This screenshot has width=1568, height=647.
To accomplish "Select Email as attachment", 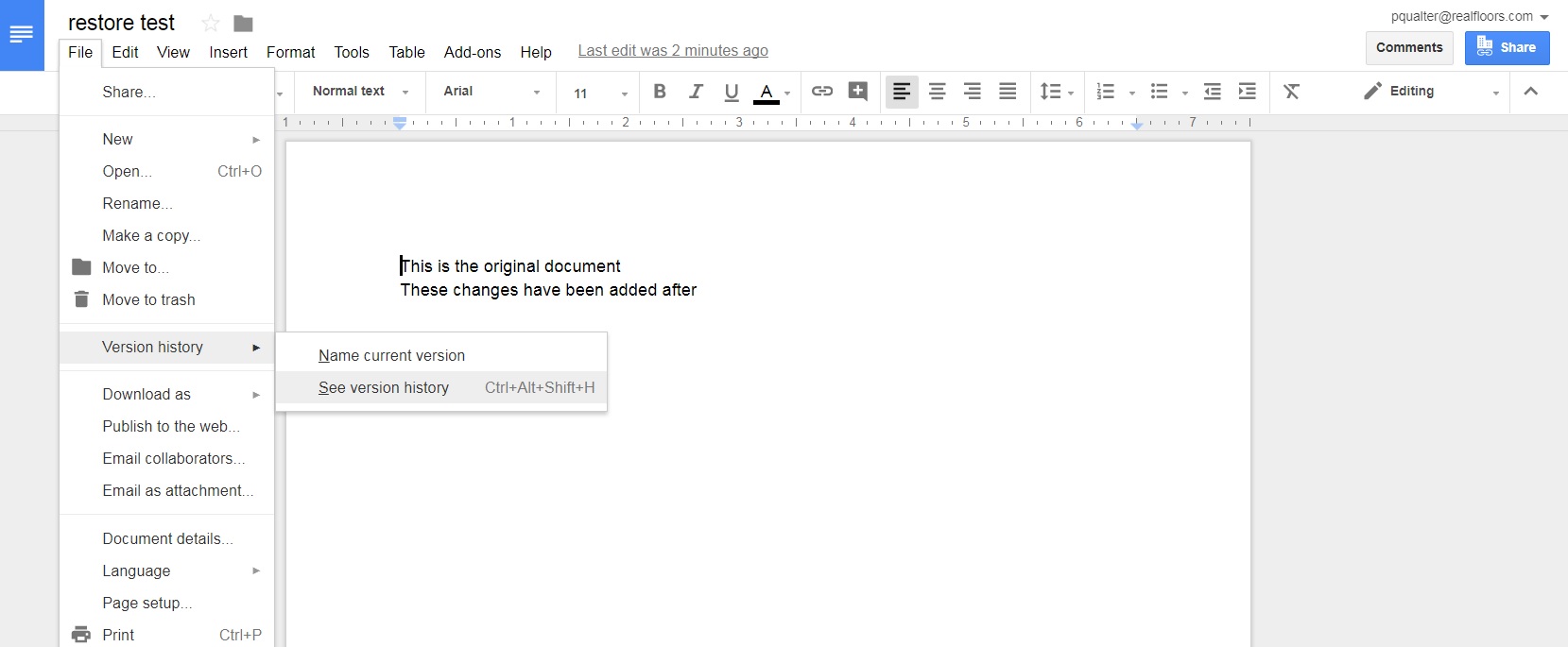I will point(166,490).
